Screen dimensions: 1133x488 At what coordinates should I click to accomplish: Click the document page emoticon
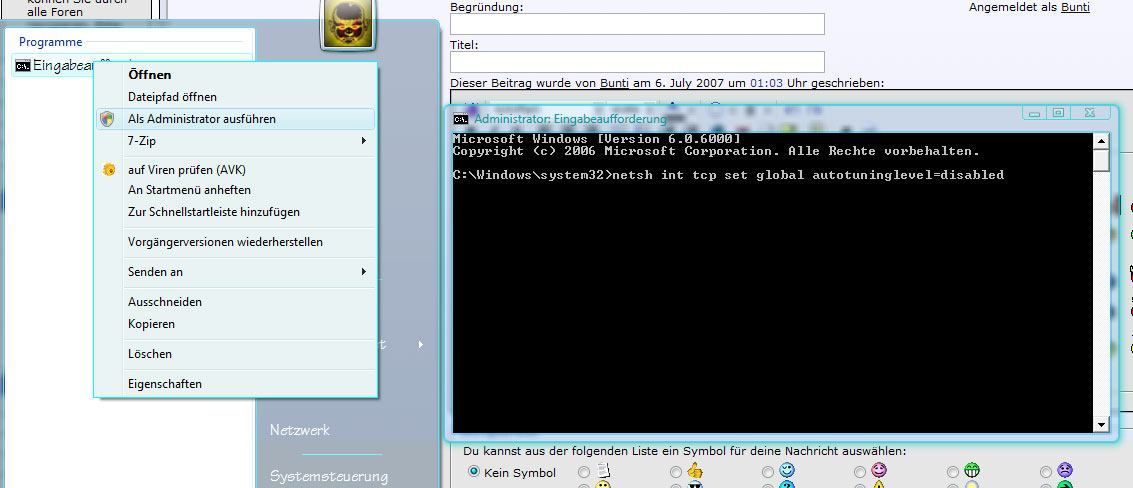click(x=603, y=471)
